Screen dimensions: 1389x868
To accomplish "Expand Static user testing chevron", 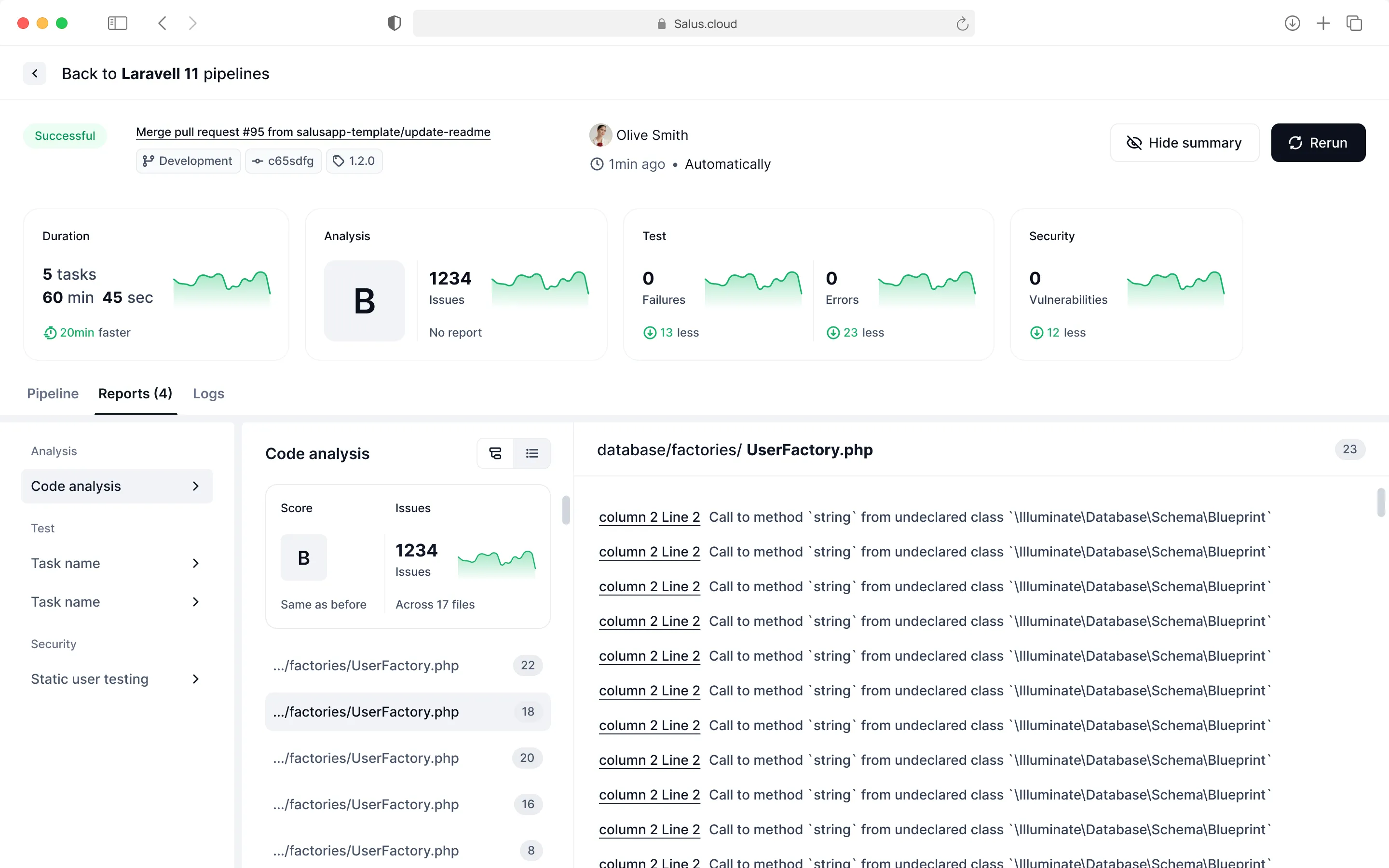I will pos(196,679).
